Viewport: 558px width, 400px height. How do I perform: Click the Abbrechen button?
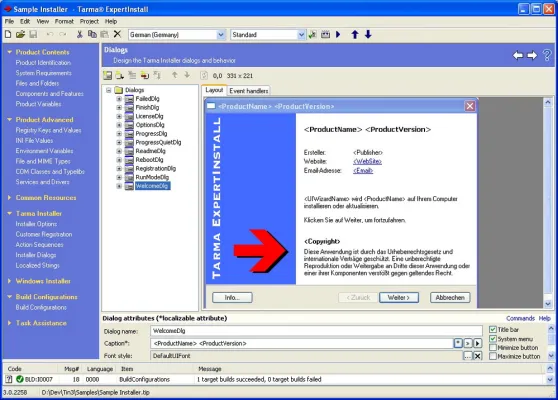(x=450, y=298)
